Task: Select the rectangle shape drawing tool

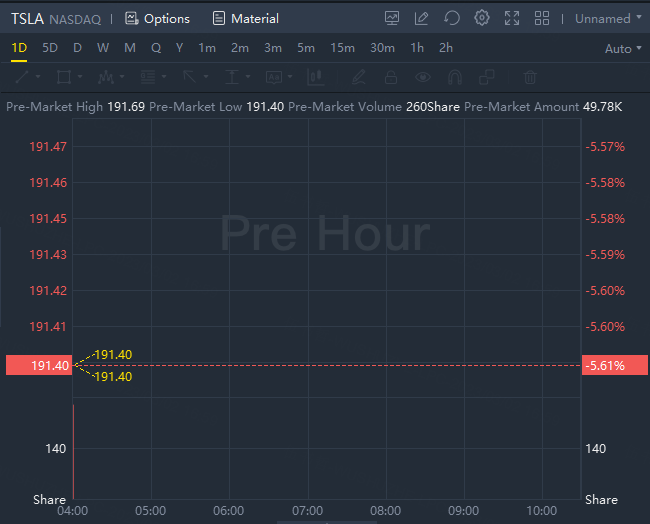Action: (x=63, y=77)
